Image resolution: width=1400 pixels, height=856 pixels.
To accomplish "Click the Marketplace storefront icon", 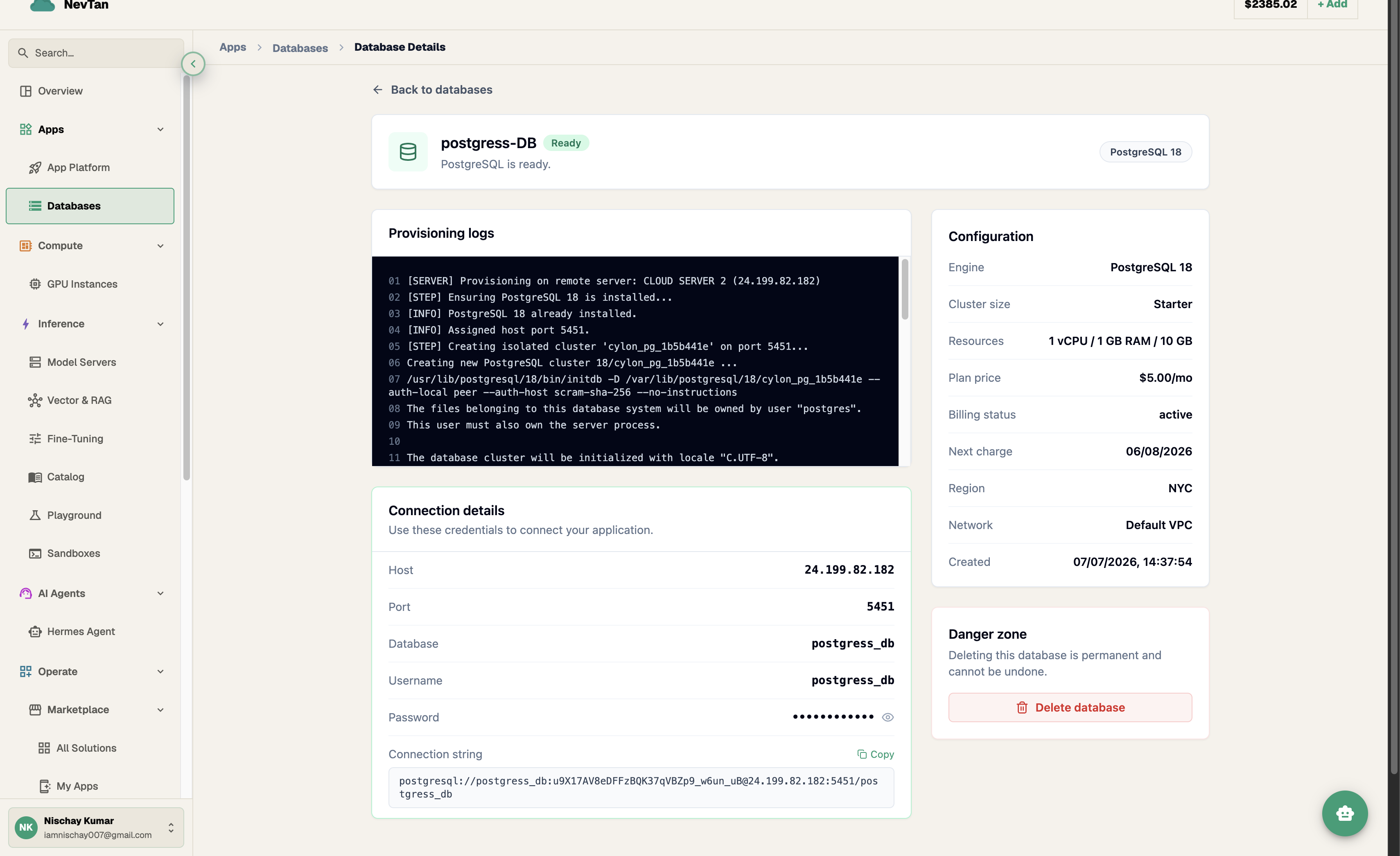I will point(35,710).
